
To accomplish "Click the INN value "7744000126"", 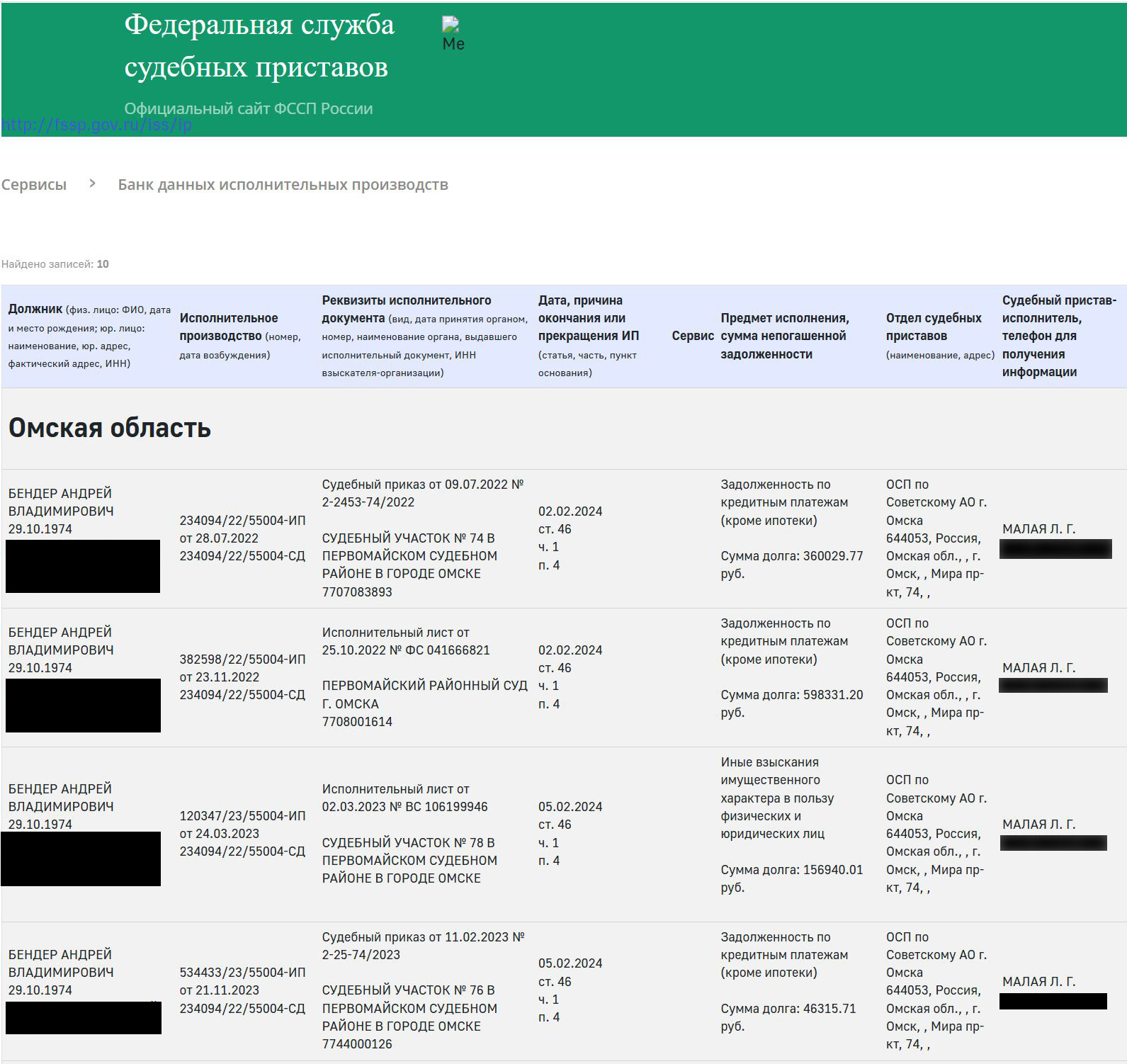I will pyautogui.click(x=357, y=1044).
